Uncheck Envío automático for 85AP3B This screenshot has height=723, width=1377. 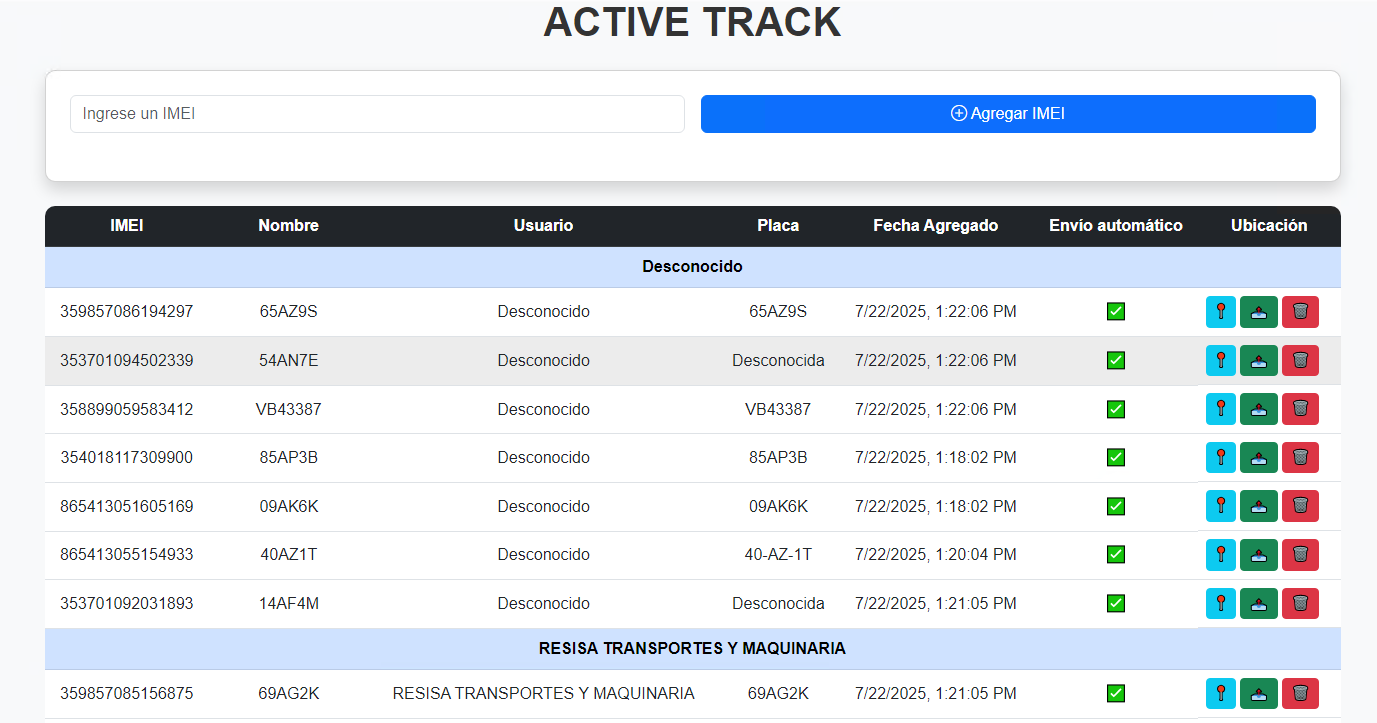coord(1116,458)
